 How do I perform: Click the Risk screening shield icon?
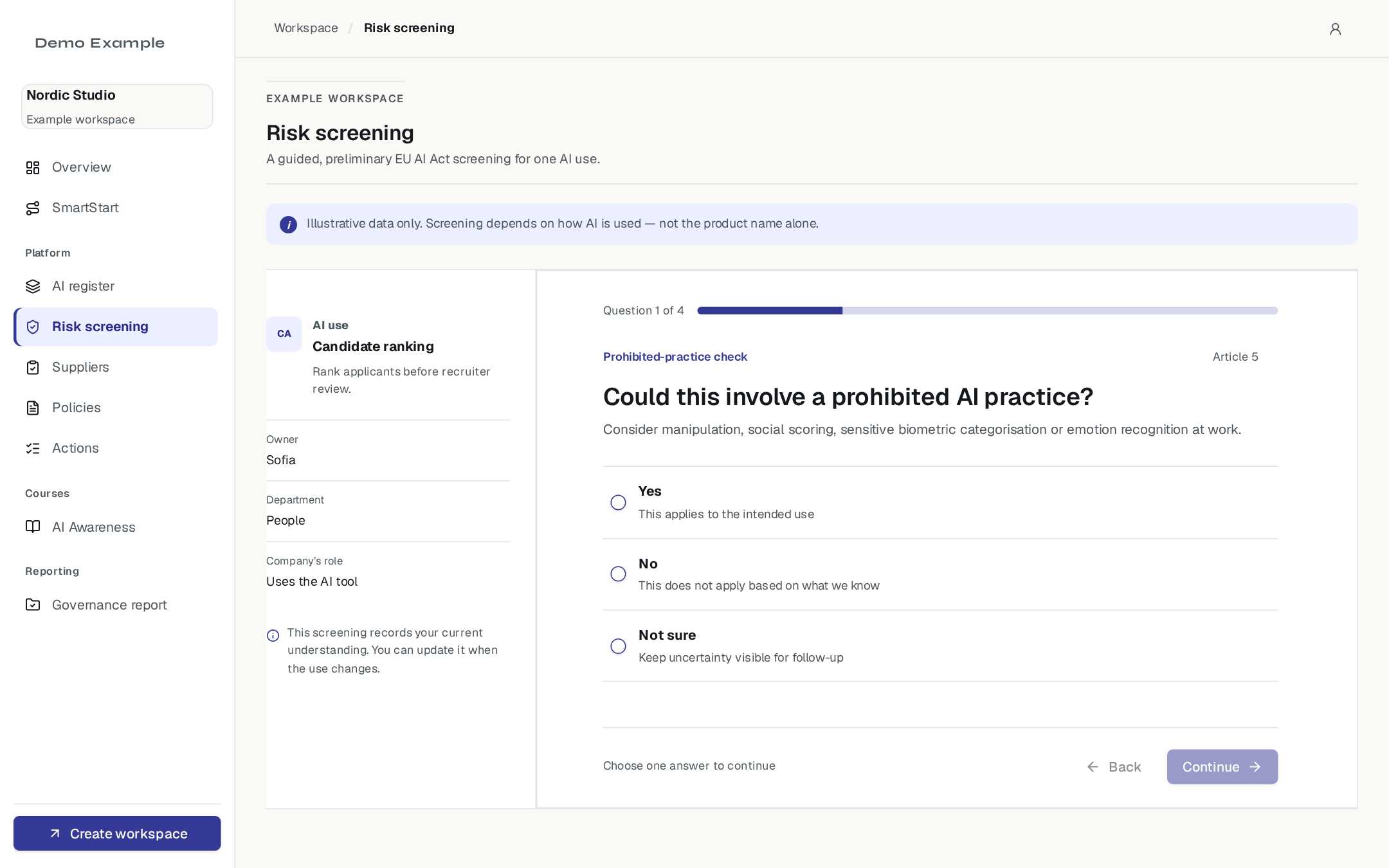[x=33, y=327]
